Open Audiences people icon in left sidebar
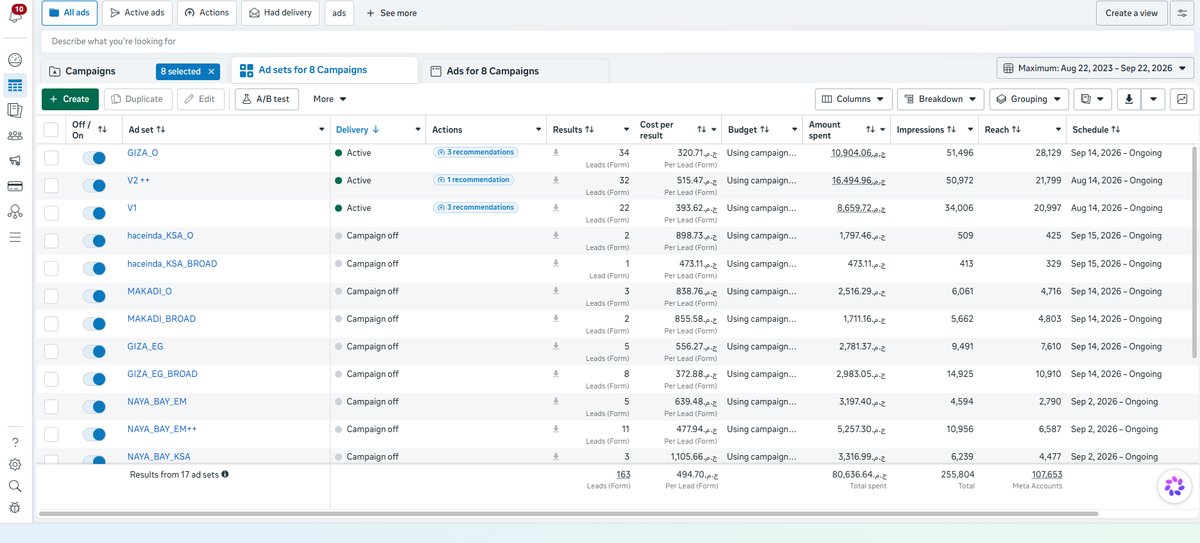 click(15, 135)
